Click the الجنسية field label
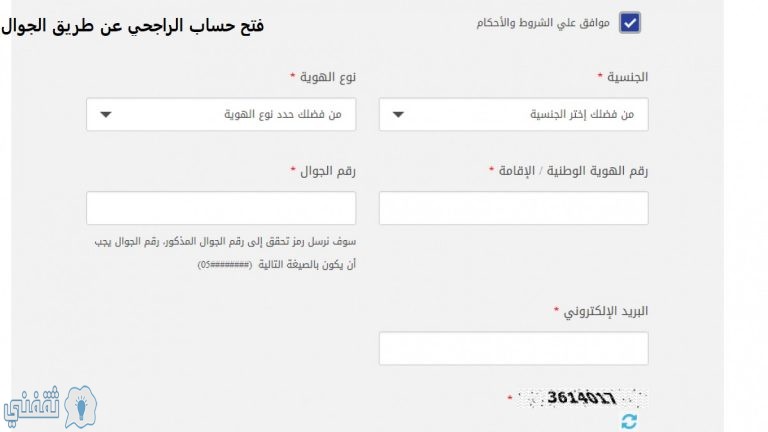 tap(627, 77)
